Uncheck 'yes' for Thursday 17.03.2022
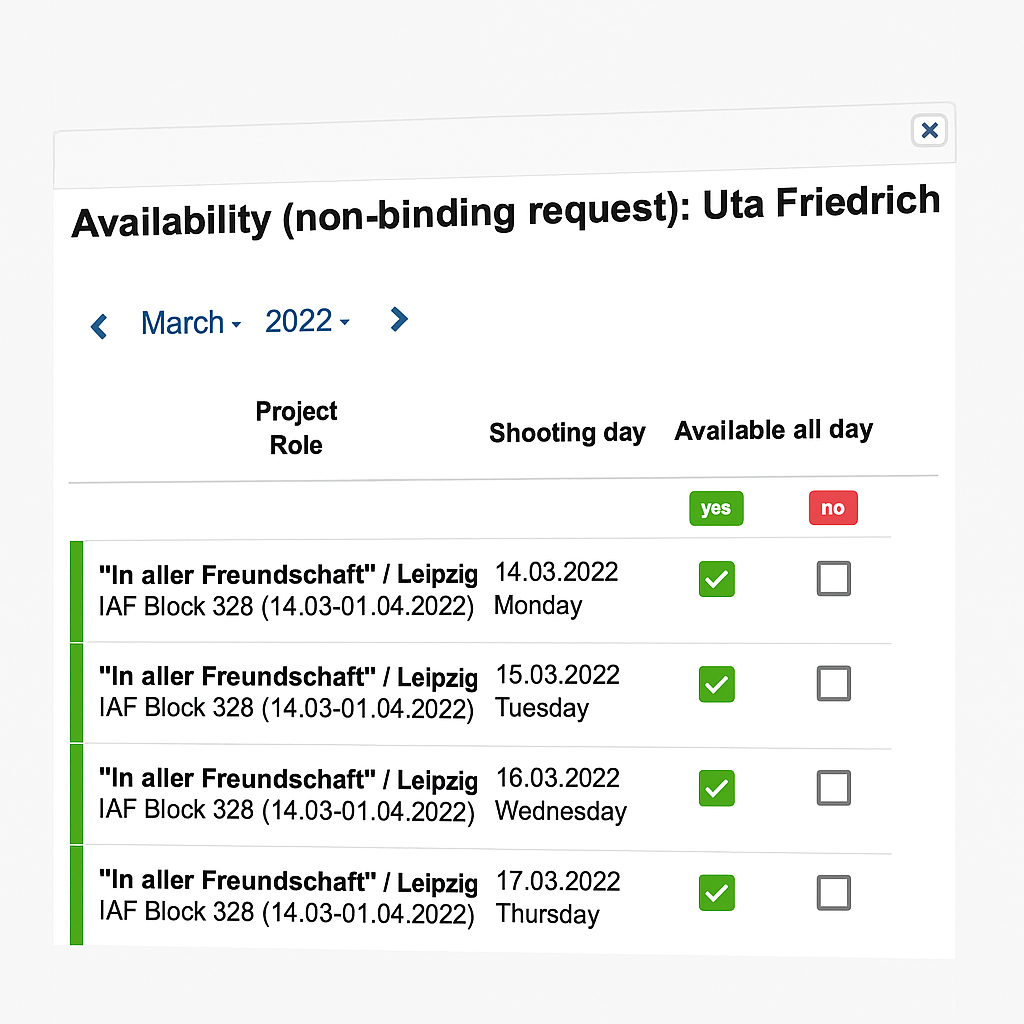The image size is (1024, 1024). tap(716, 893)
